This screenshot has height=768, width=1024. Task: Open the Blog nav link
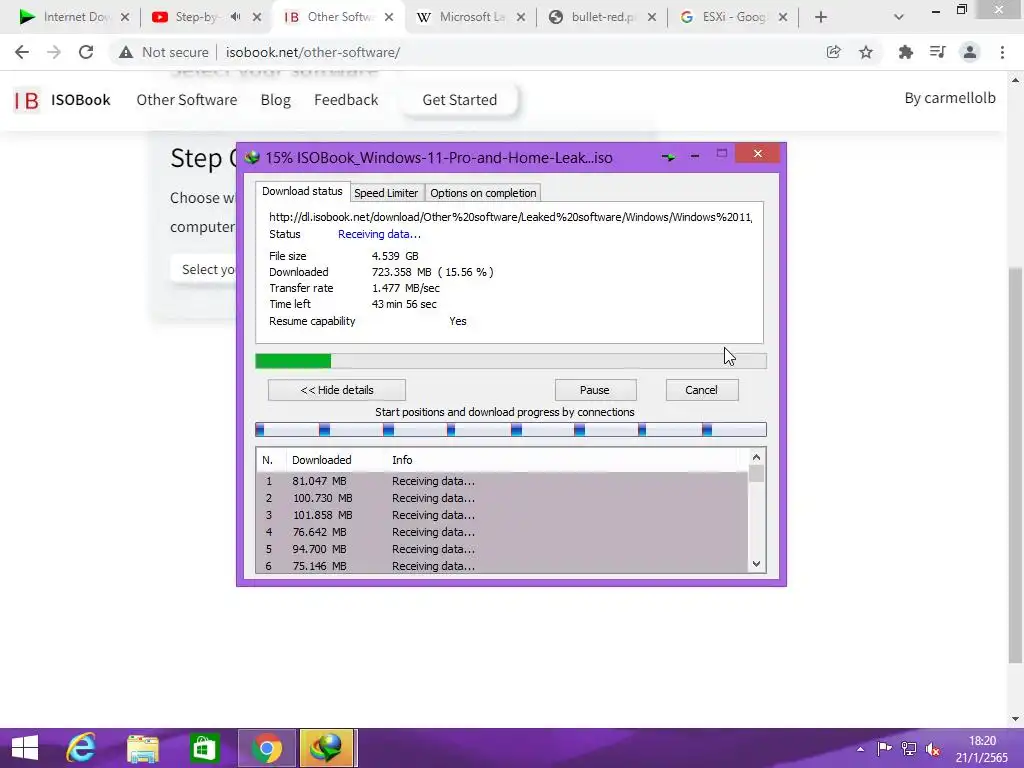click(x=276, y=100)
